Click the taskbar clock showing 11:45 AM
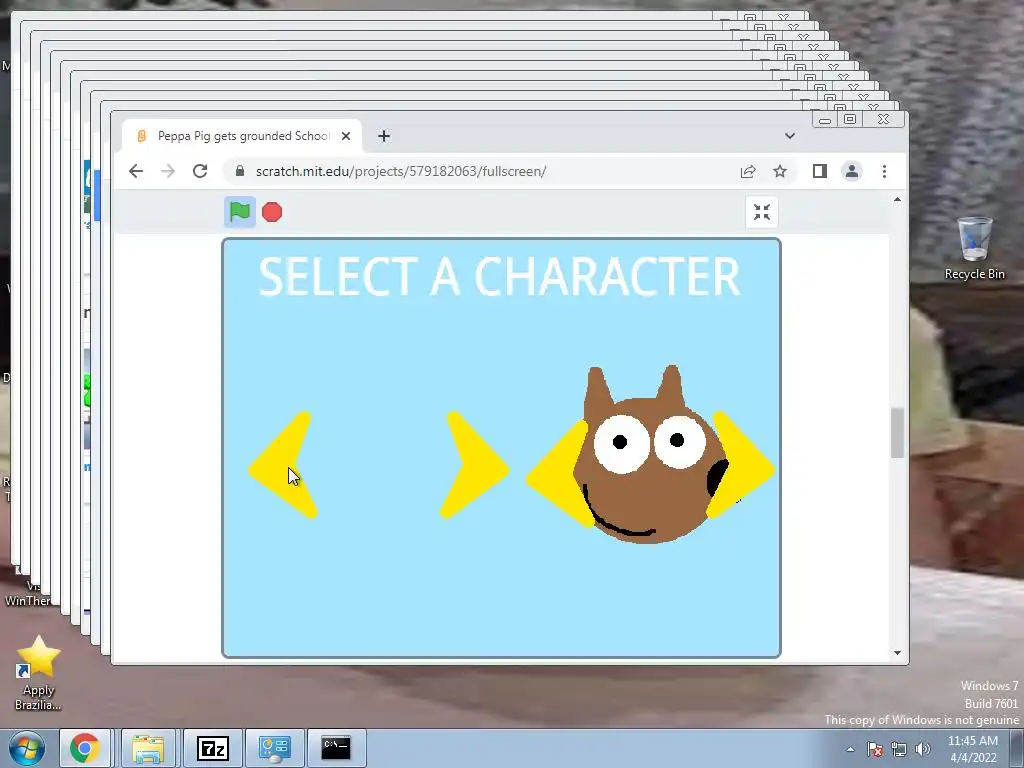This screenshot has height=768, width=1024. click(973, 749)
